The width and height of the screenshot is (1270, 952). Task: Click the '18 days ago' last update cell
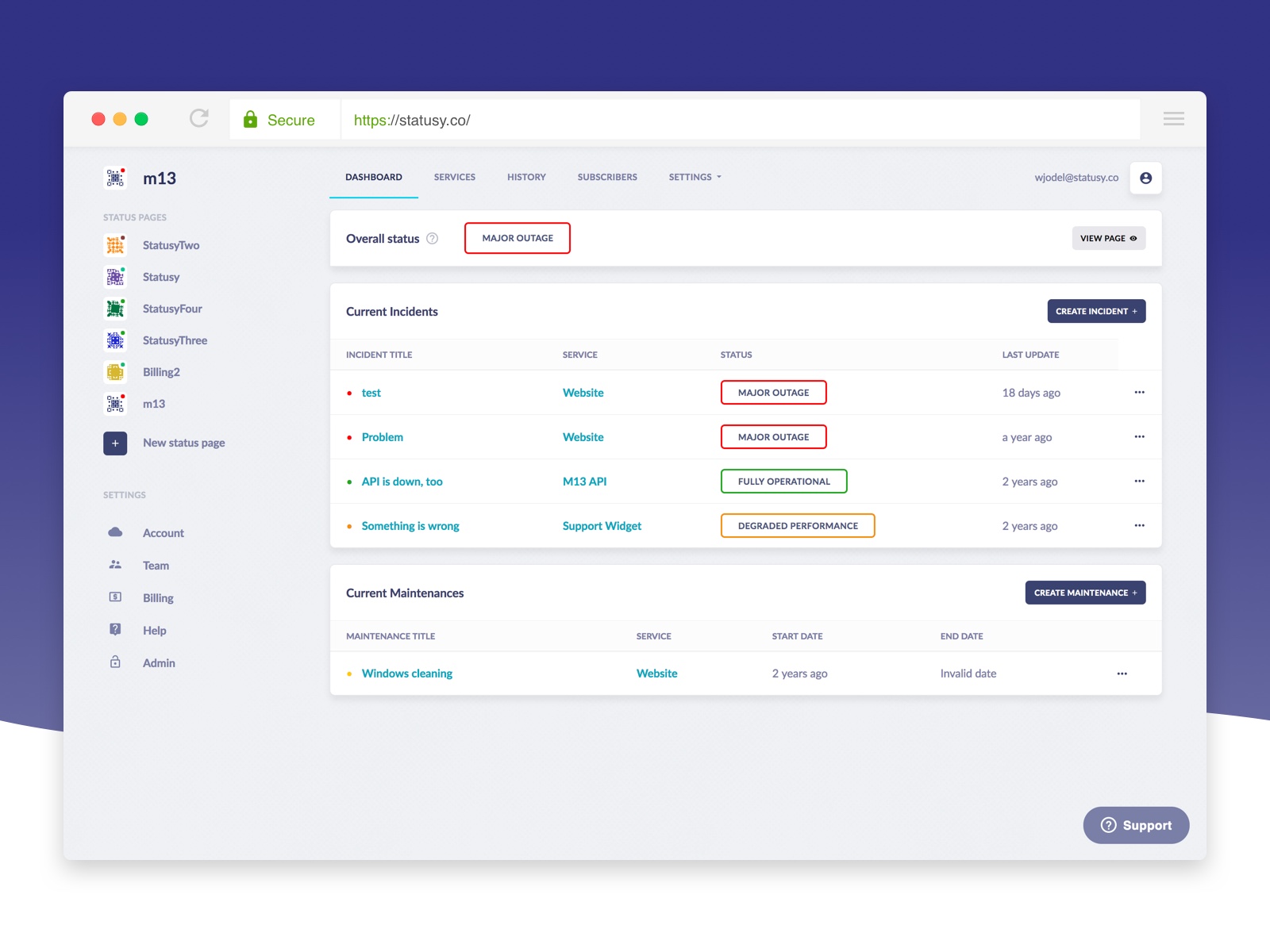coord(1031,393)
